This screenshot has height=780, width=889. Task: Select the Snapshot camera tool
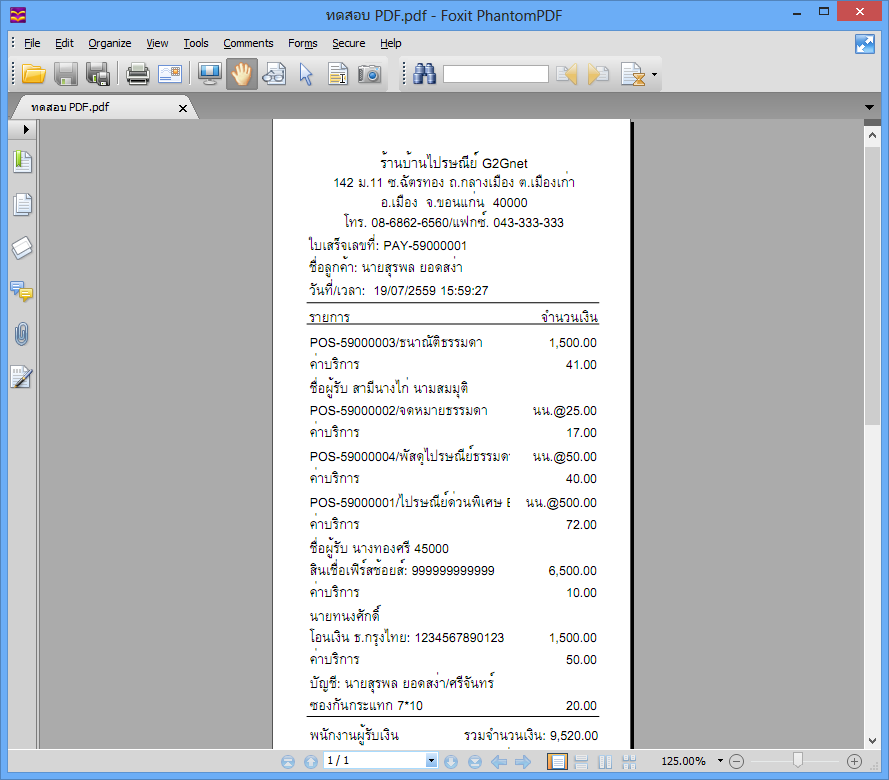pyautogui.click(x=369, y=74)
